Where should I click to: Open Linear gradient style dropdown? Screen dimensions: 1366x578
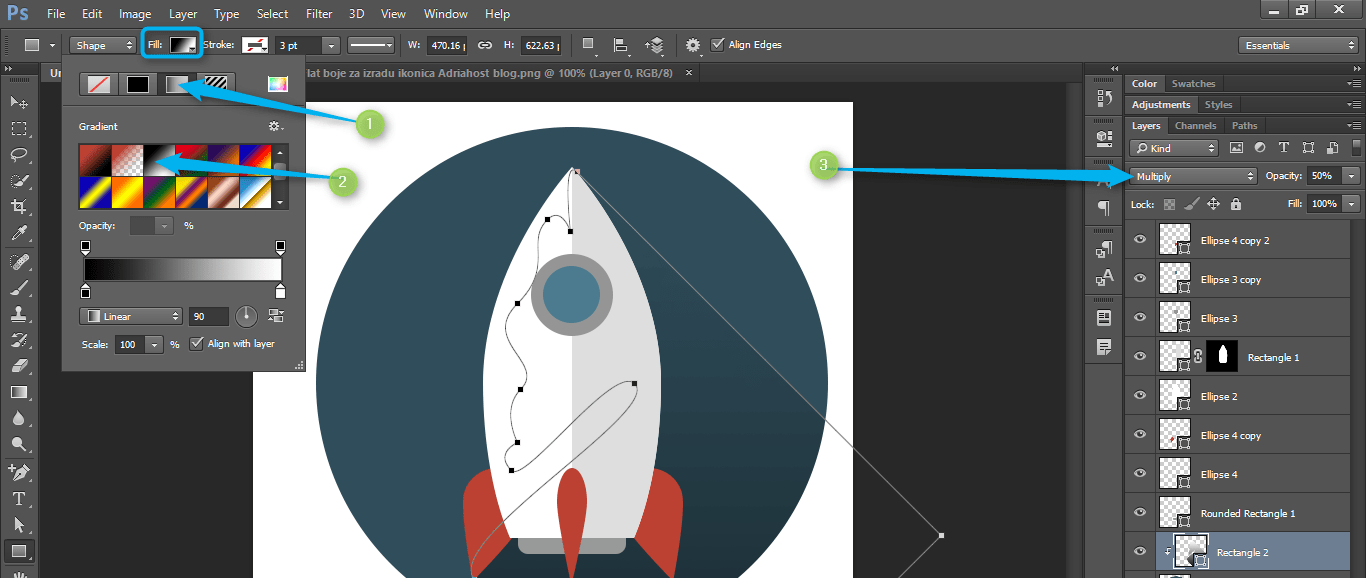pos(131,316)
